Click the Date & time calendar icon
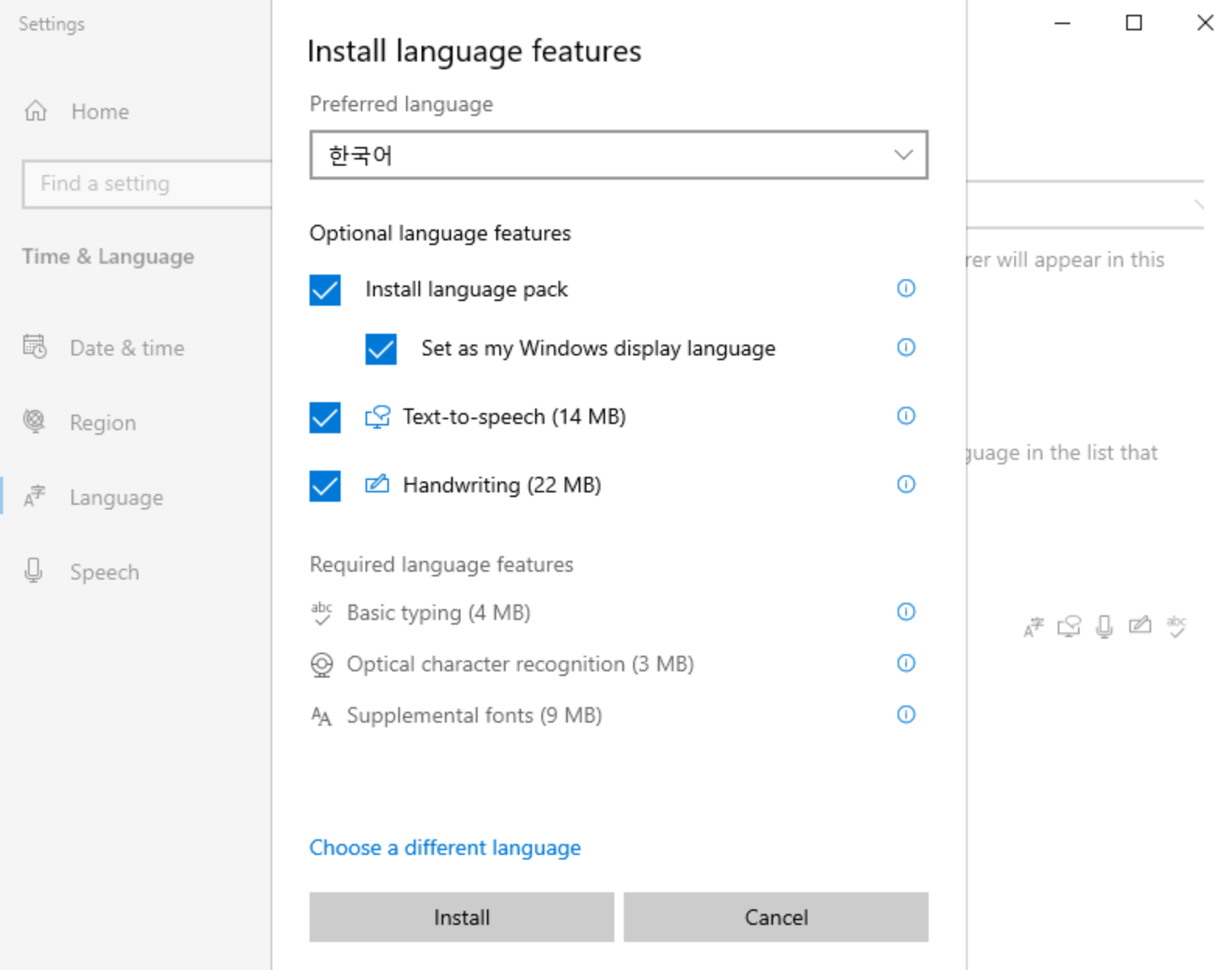This screenshot has height=970, width=1232. [x=35, y=346]
